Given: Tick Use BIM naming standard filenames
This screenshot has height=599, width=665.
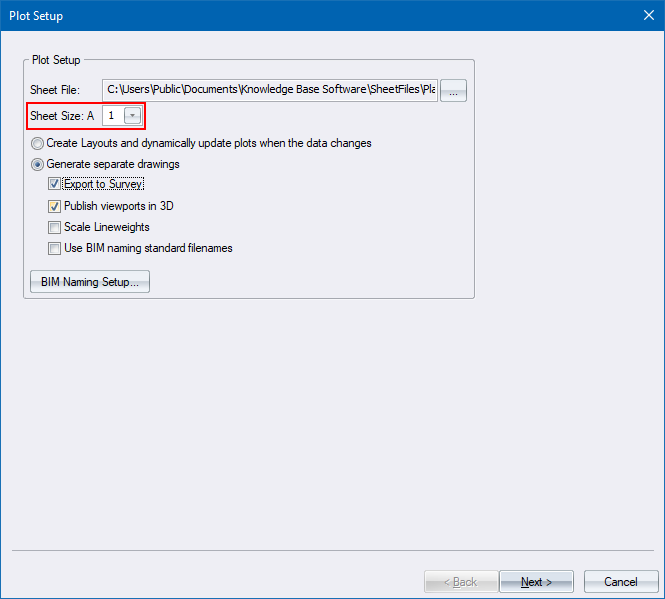Looking at the screenshot, I should pyautogui.click(x=55, y=248).
